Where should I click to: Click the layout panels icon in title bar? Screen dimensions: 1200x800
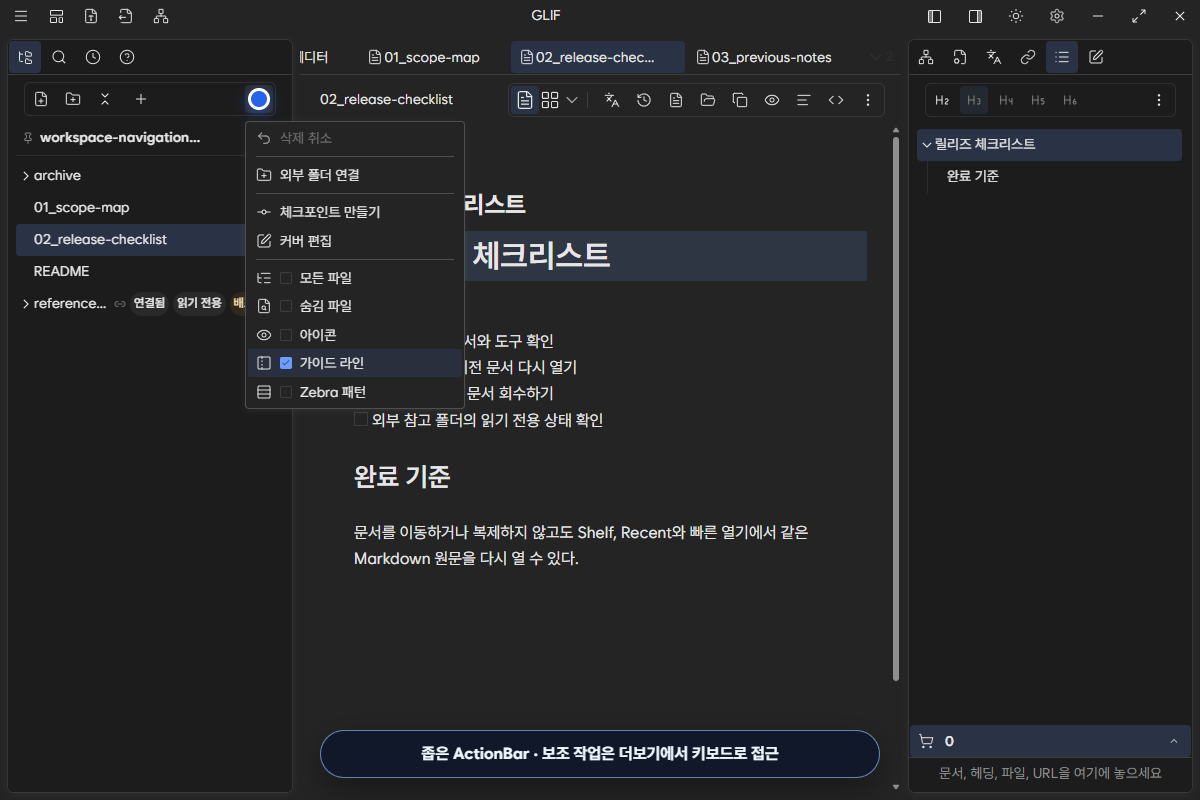(57, 16)
